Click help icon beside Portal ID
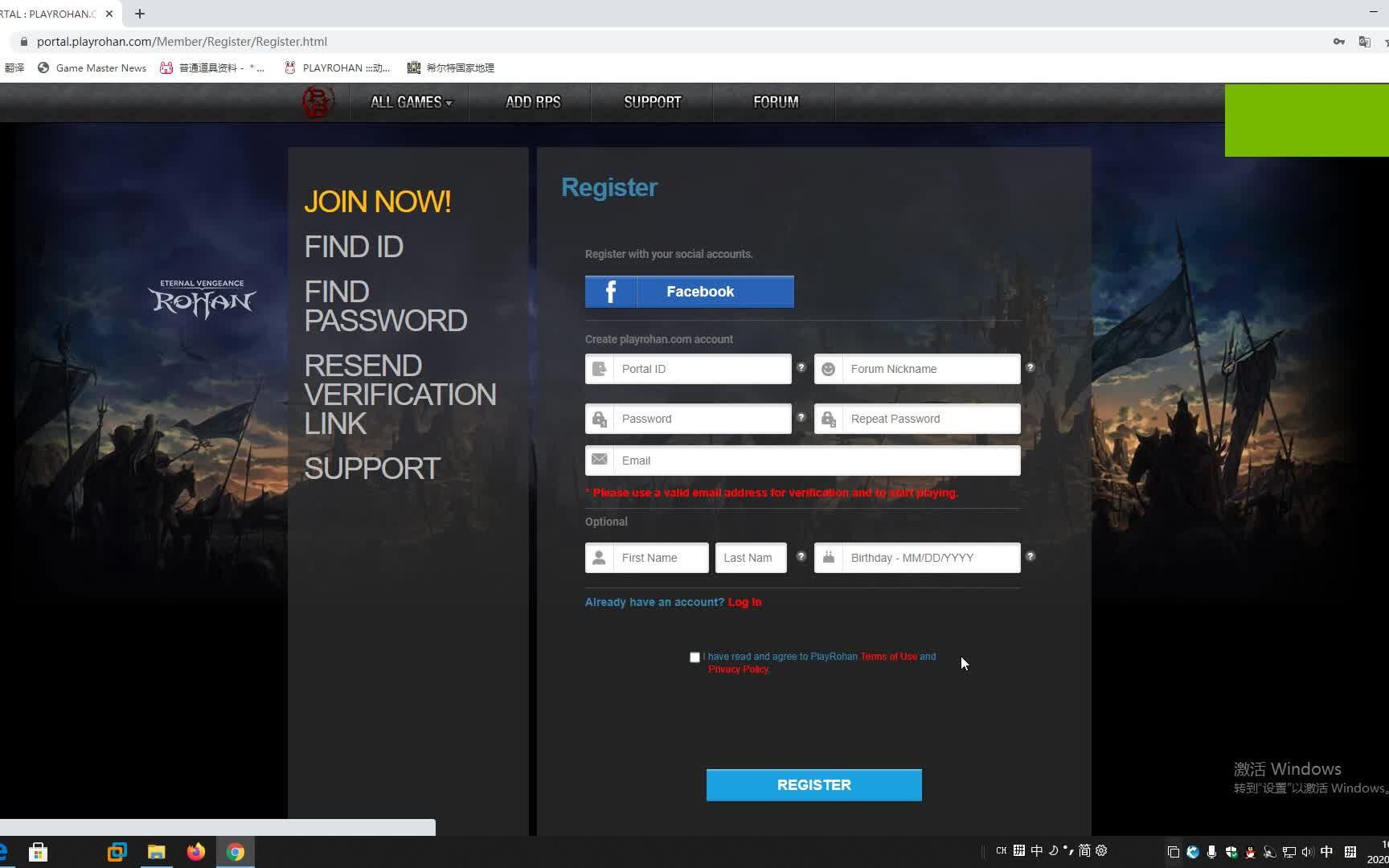 point(801,367)
